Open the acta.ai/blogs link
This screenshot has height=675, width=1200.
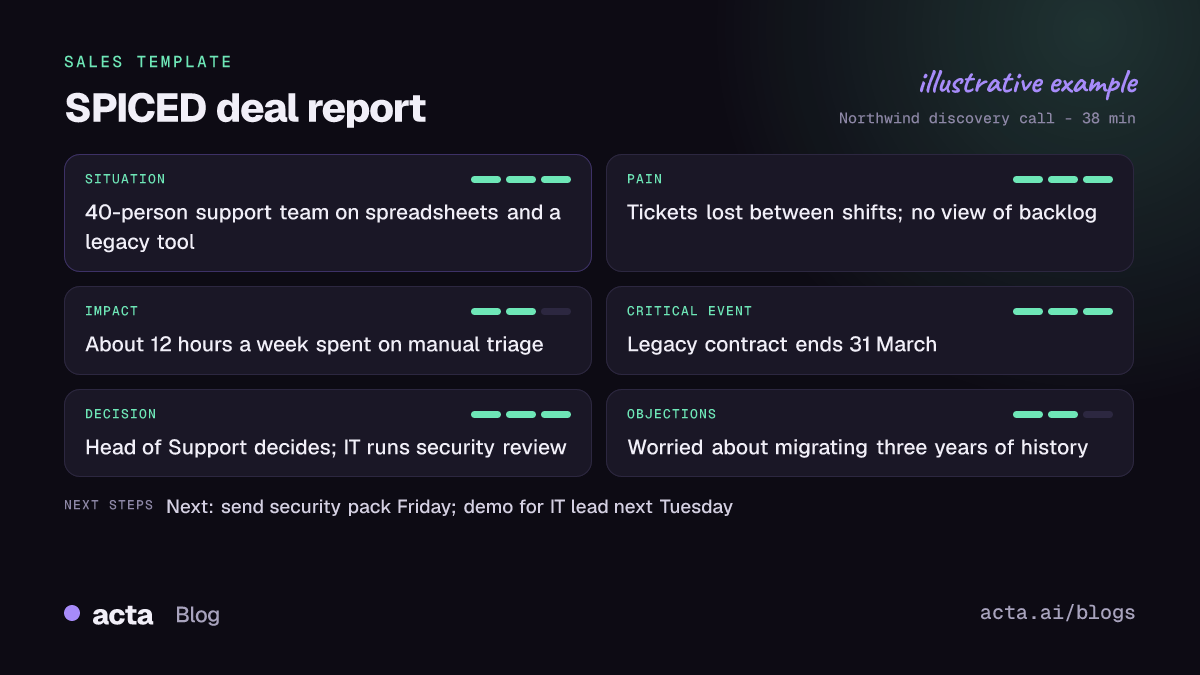tap(1058, 613)
